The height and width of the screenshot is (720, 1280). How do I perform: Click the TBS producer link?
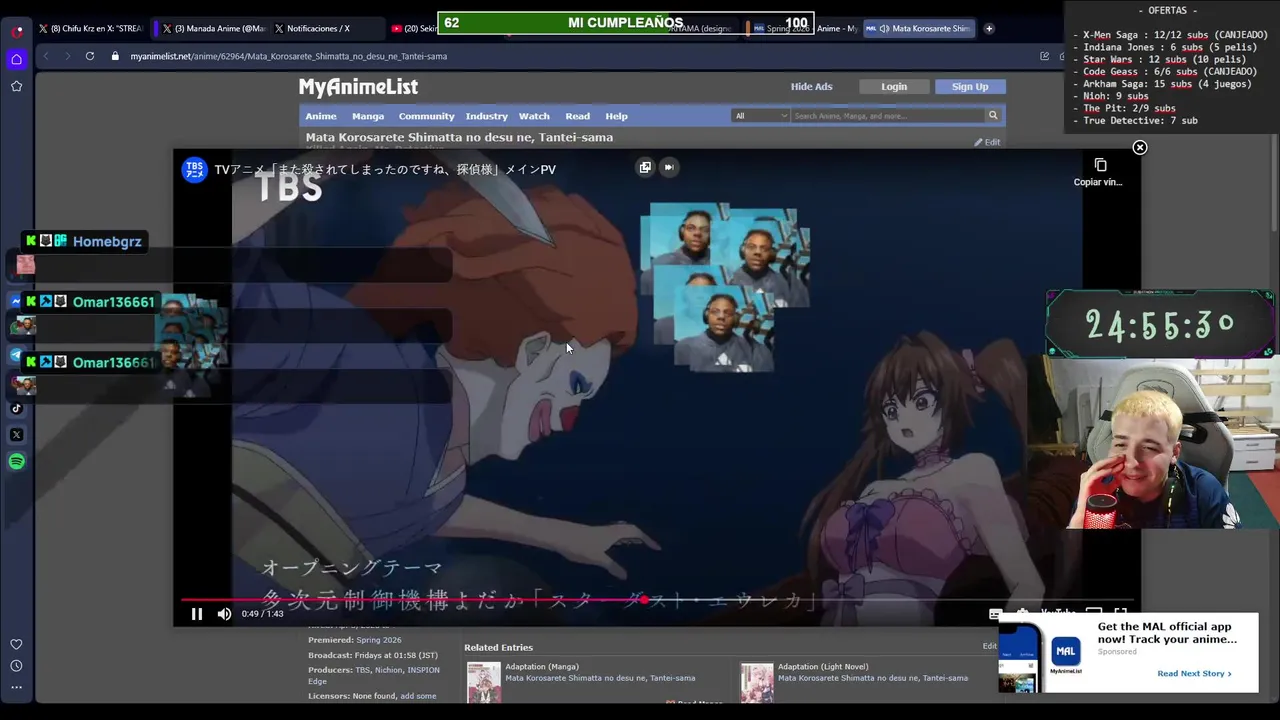point(363,670)
